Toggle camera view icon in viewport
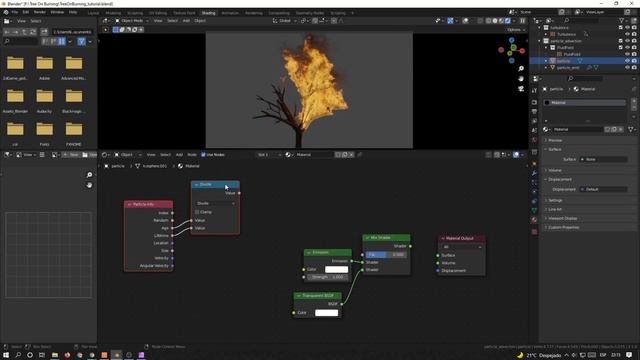The image size is (640, 360). [521, 89]
